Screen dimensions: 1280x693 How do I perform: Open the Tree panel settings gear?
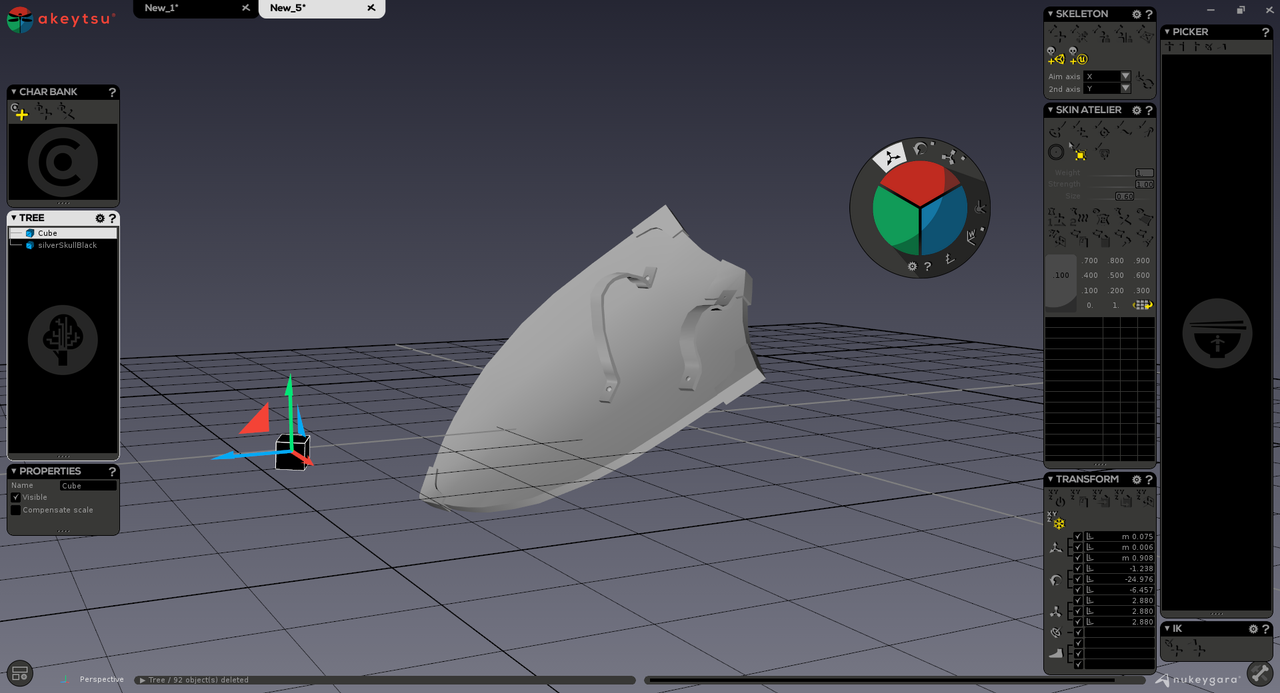coord(100,218)
